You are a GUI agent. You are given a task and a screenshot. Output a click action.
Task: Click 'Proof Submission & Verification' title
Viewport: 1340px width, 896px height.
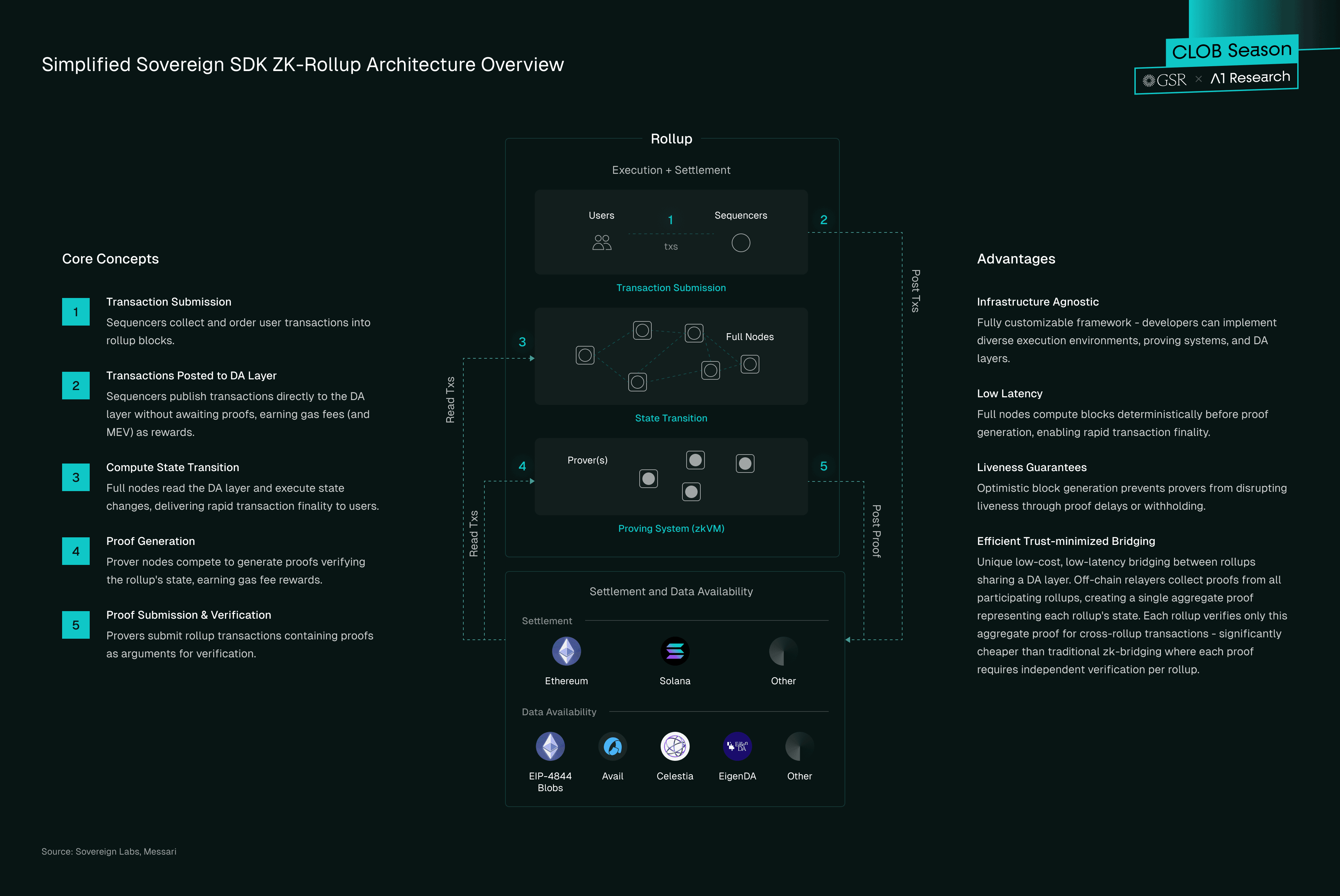(x=189, y=615)
